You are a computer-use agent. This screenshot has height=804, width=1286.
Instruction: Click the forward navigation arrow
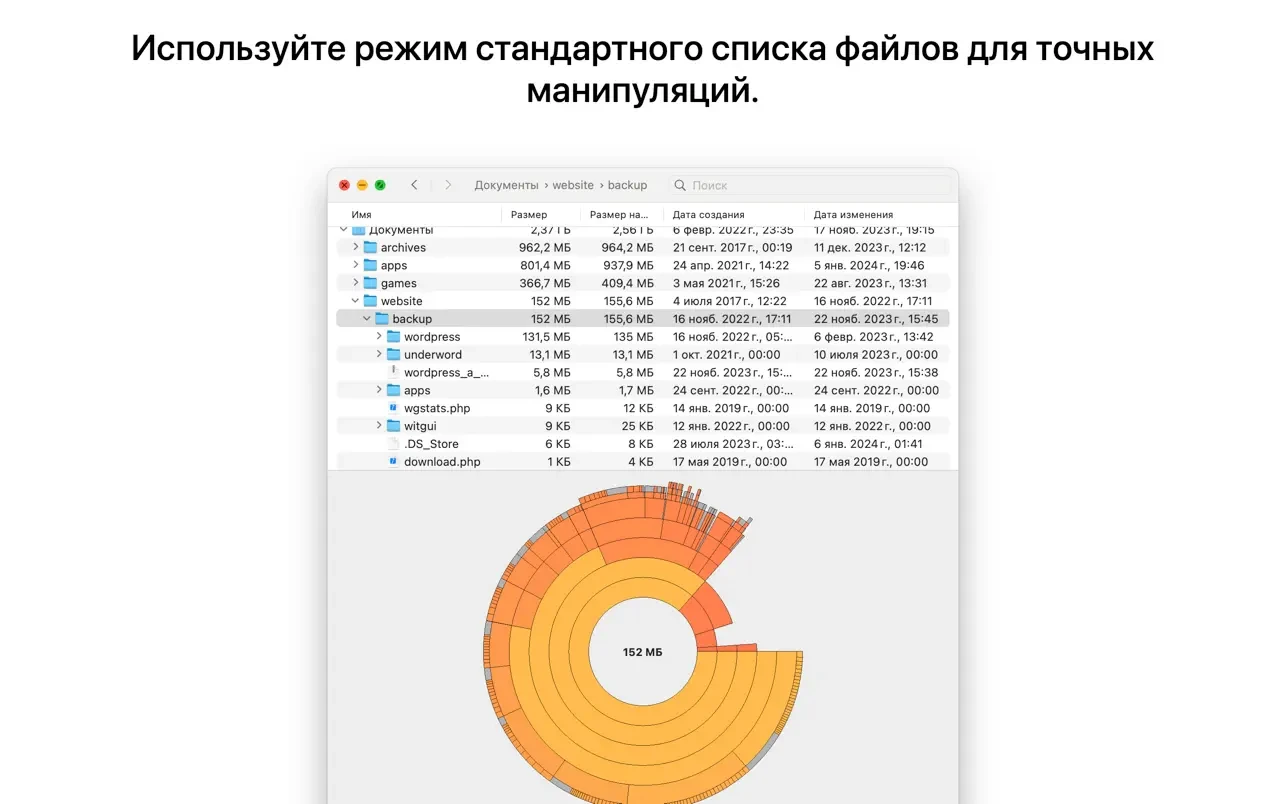pos(448,185)
